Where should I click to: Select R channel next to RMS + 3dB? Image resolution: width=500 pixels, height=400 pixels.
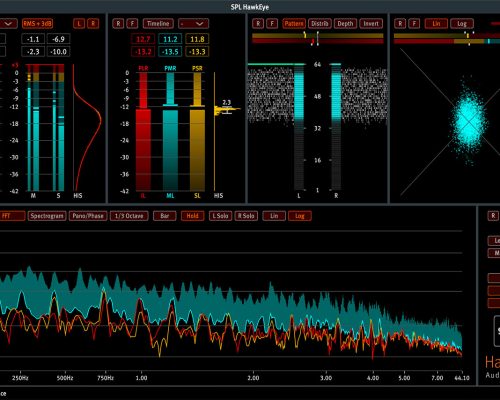pos(93,24)
